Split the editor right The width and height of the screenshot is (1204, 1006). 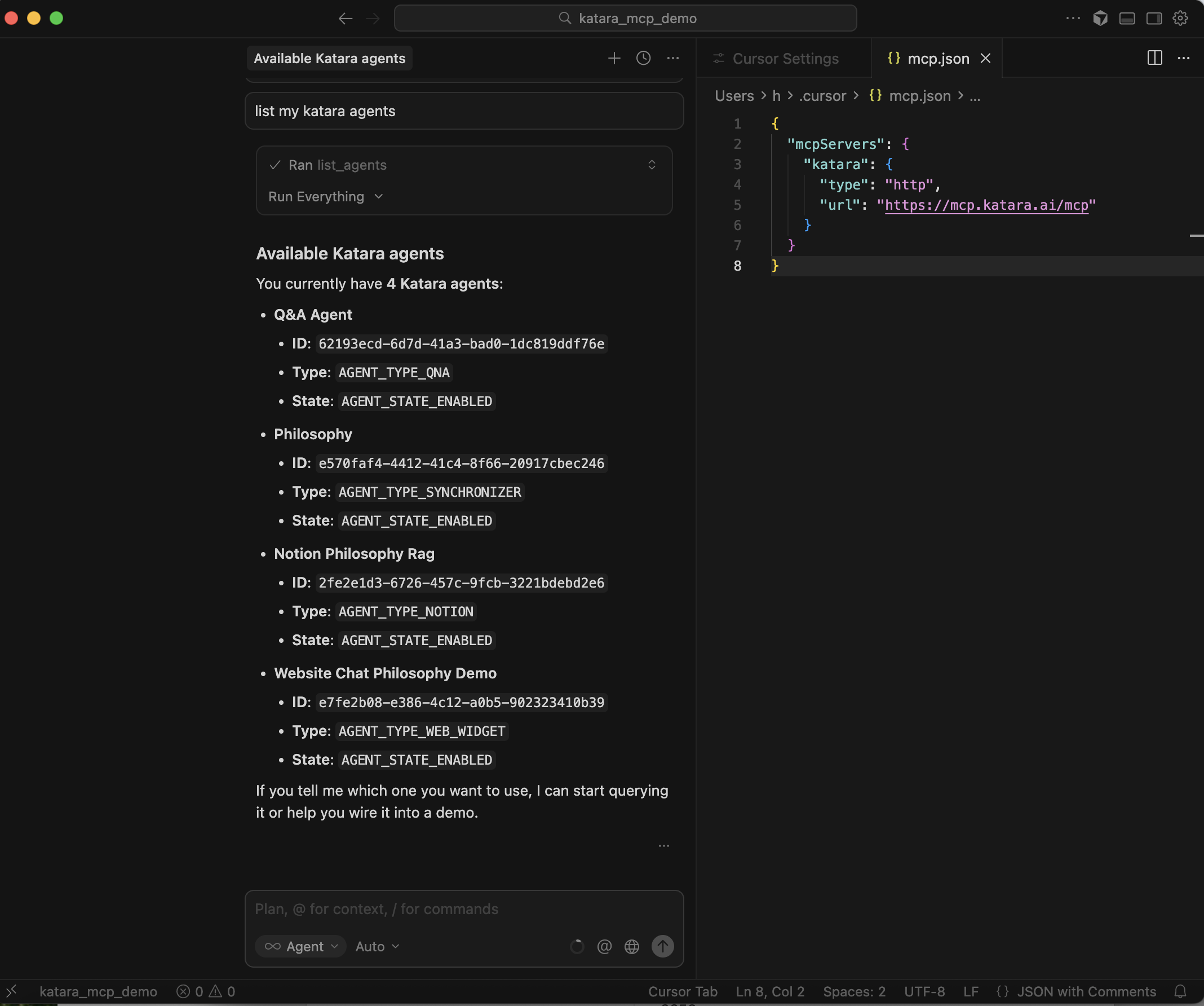(1155, 59)
